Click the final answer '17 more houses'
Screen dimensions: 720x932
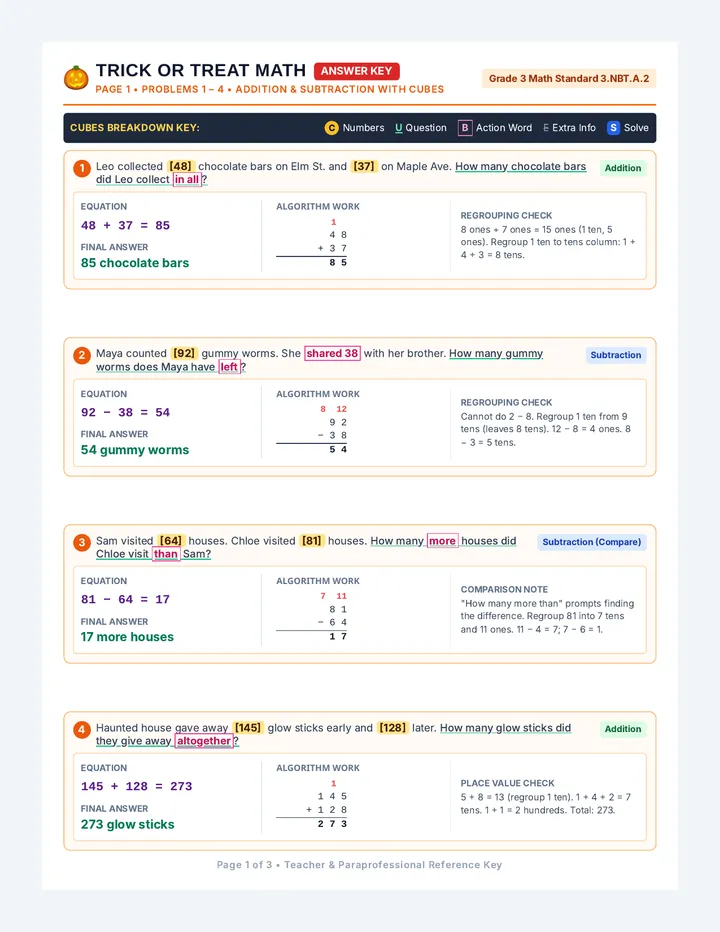coord(127,637)
